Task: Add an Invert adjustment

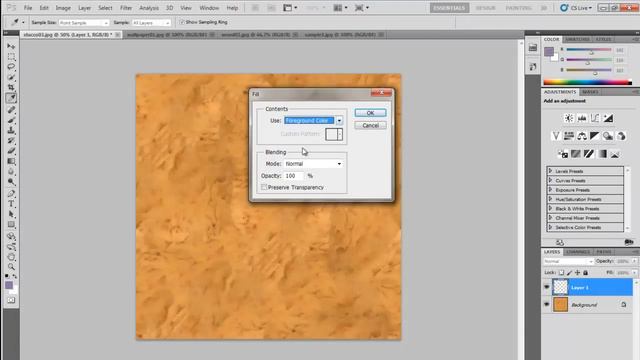Action: (x=562, y=154)
